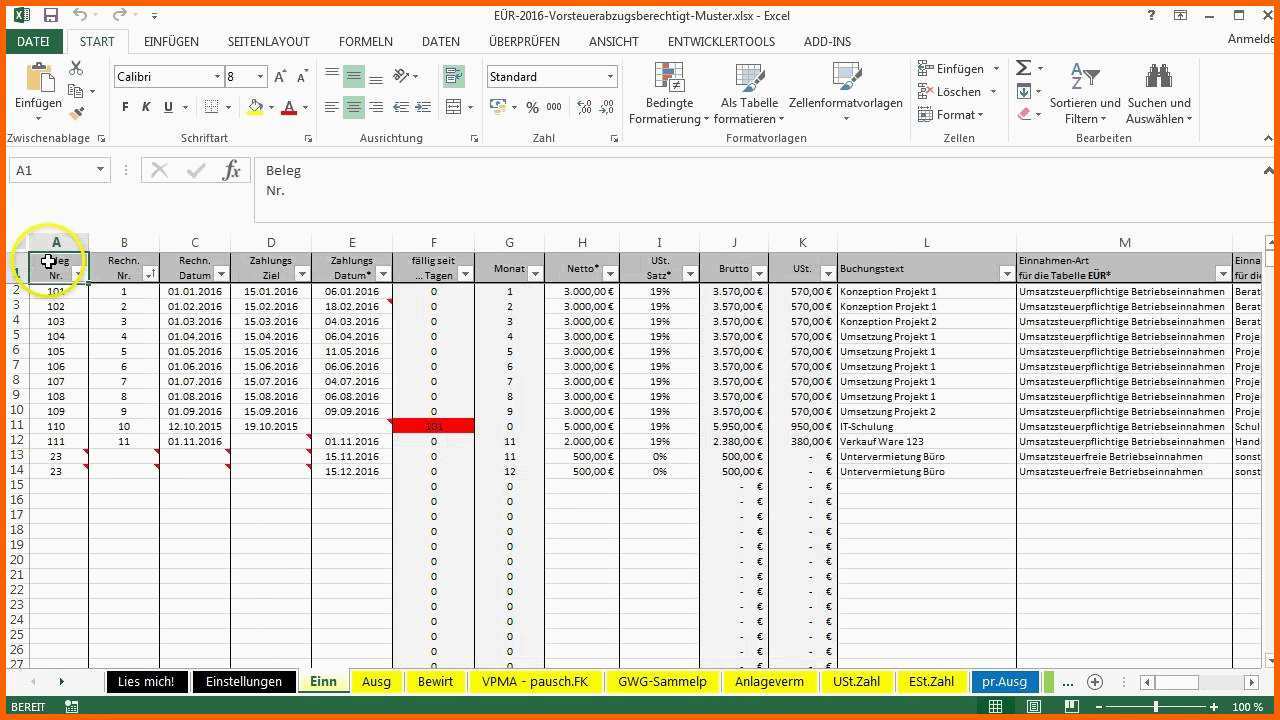Click the zoom slider in status bar

coord(1156,707)
